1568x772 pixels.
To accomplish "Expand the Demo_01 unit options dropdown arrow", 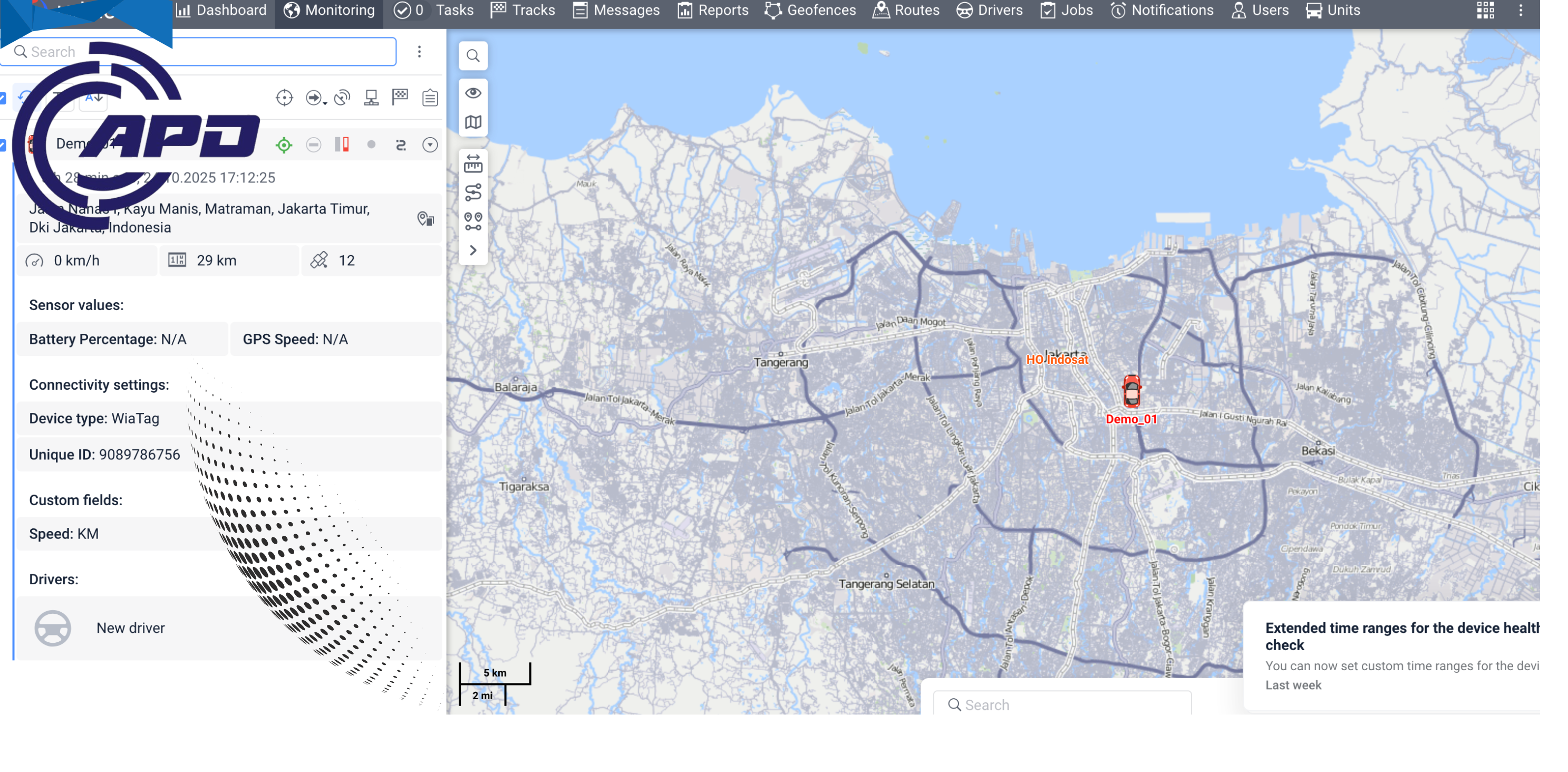I will [430, 145].
